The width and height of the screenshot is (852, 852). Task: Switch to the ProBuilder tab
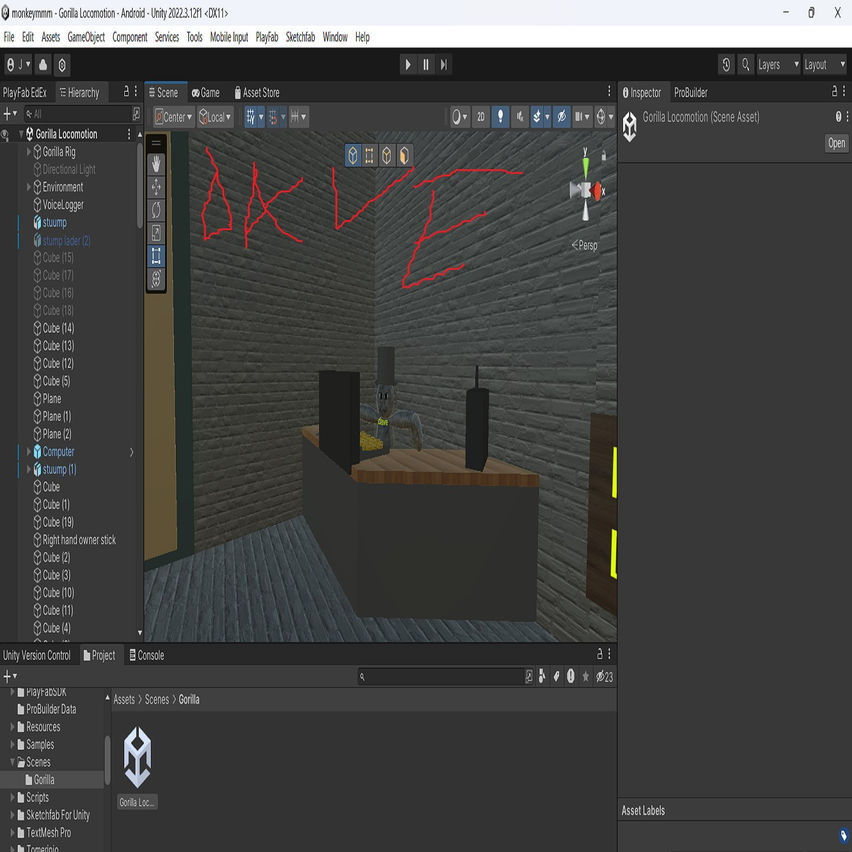[x=691, y=92]
